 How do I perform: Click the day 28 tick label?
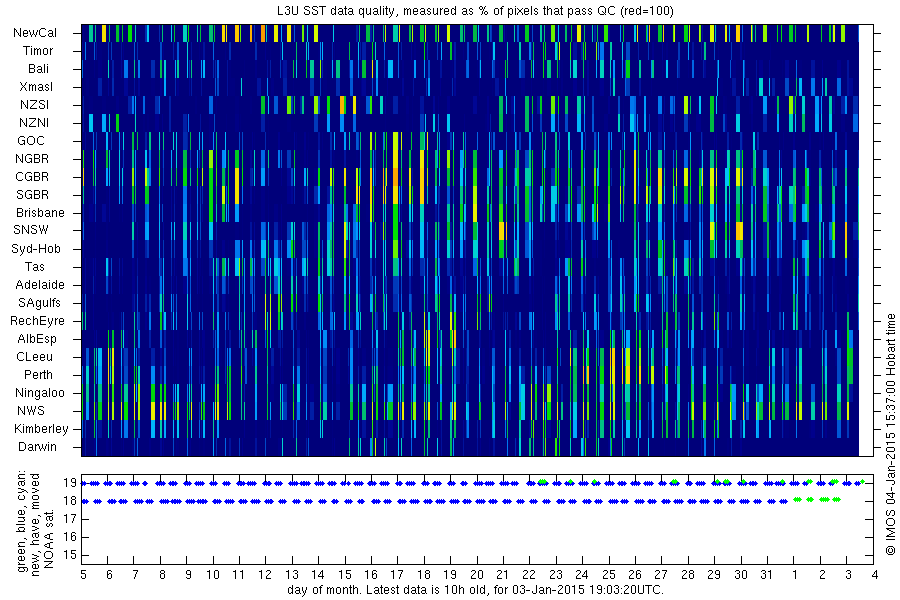(x=688, y=575)
